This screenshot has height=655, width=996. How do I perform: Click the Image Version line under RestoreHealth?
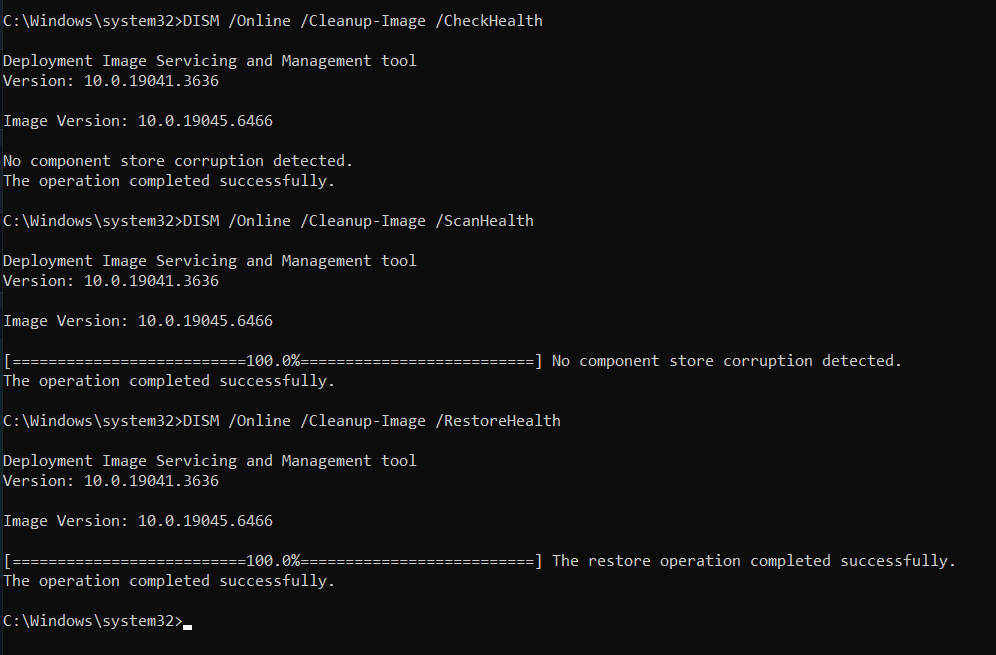point(138,521)
